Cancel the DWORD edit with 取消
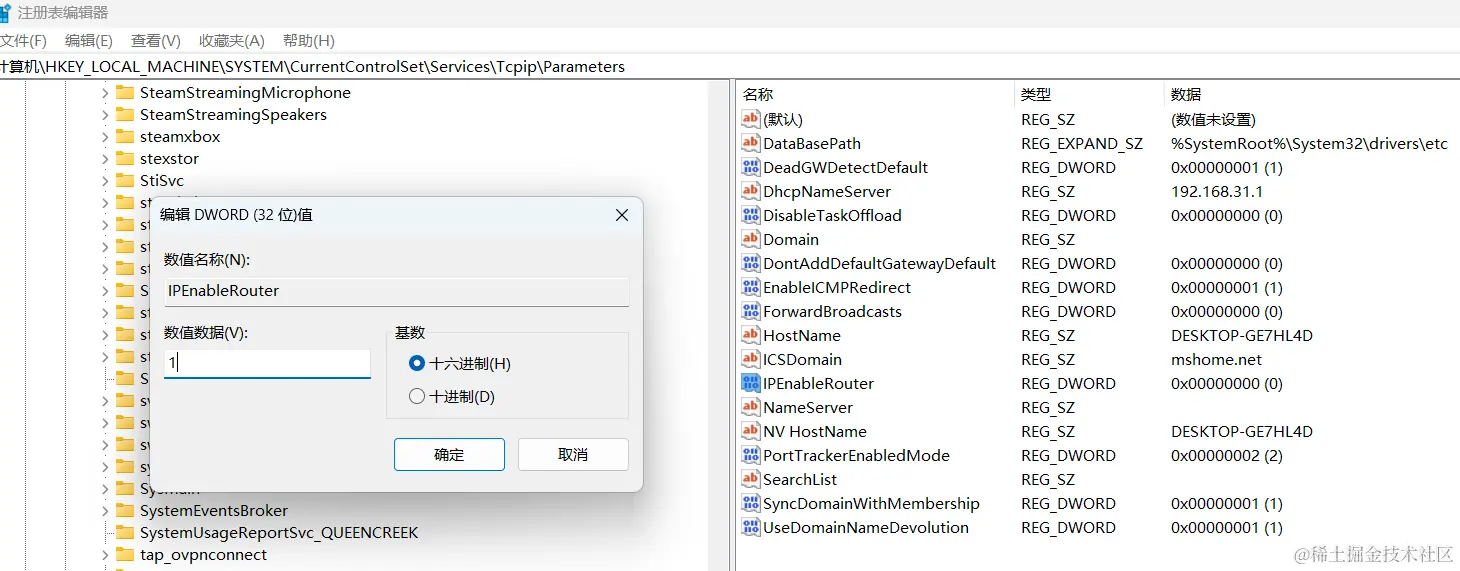 (x=573, y=454)
